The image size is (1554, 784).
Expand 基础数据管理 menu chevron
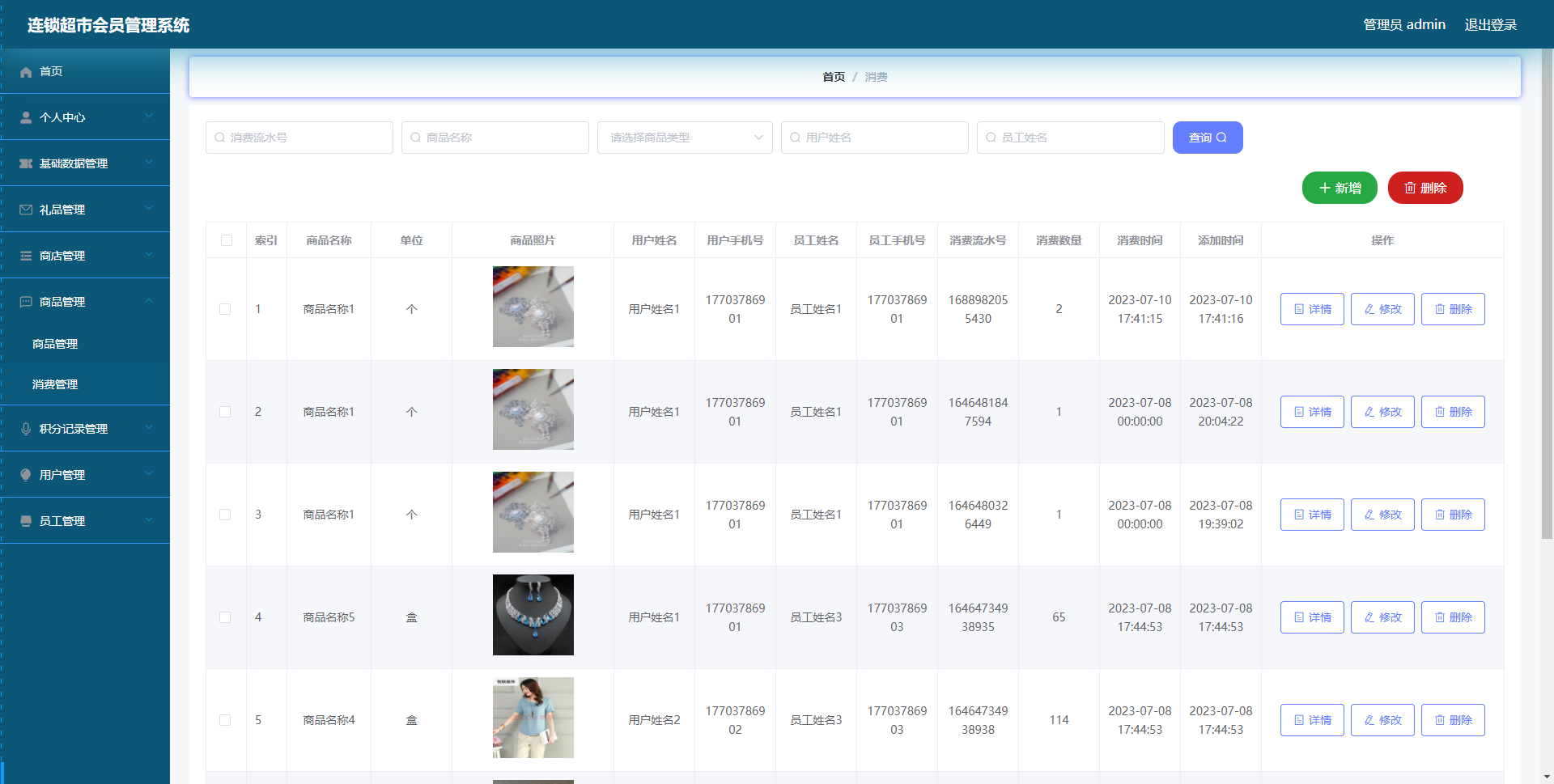click(149, 163)
